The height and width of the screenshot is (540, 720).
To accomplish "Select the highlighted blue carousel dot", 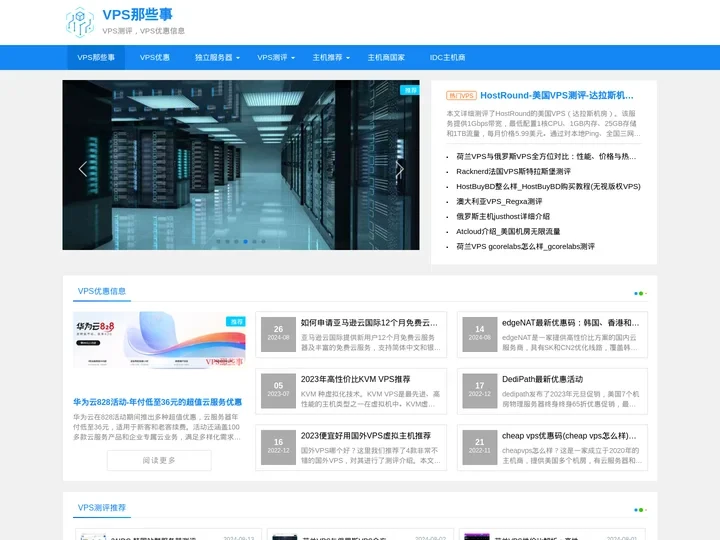I will [246, 242].
